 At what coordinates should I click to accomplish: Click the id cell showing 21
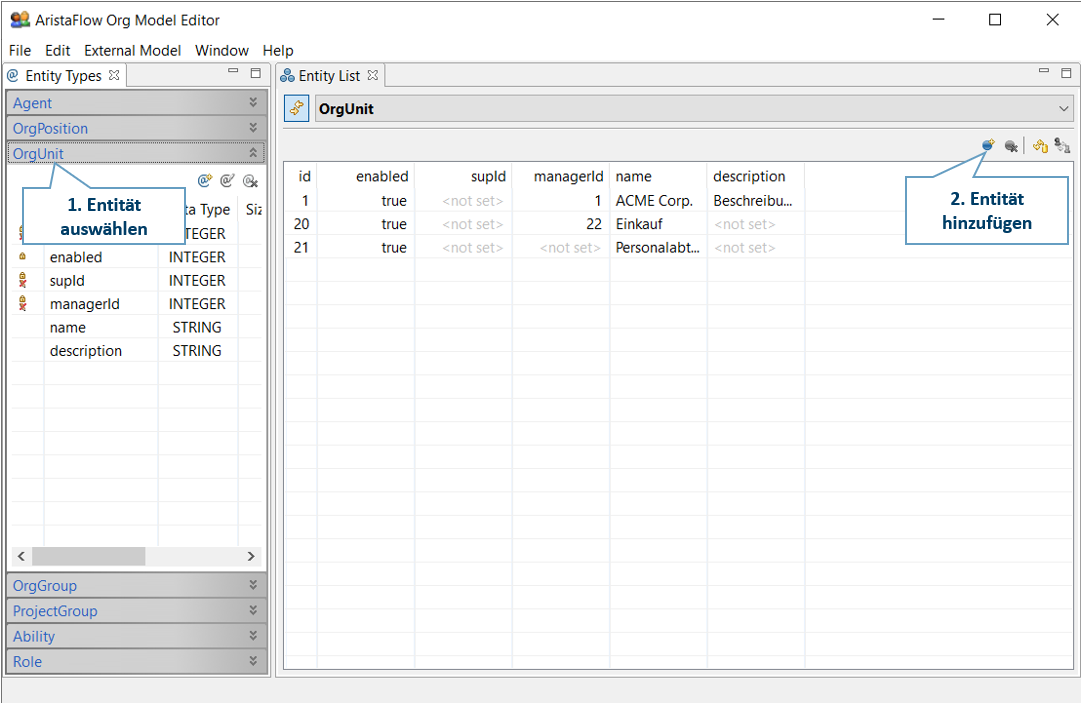click(301, 247)
